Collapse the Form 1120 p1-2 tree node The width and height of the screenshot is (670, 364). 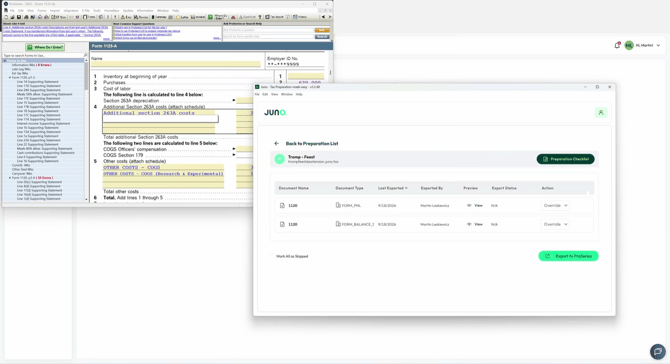(x=10, y=78)
